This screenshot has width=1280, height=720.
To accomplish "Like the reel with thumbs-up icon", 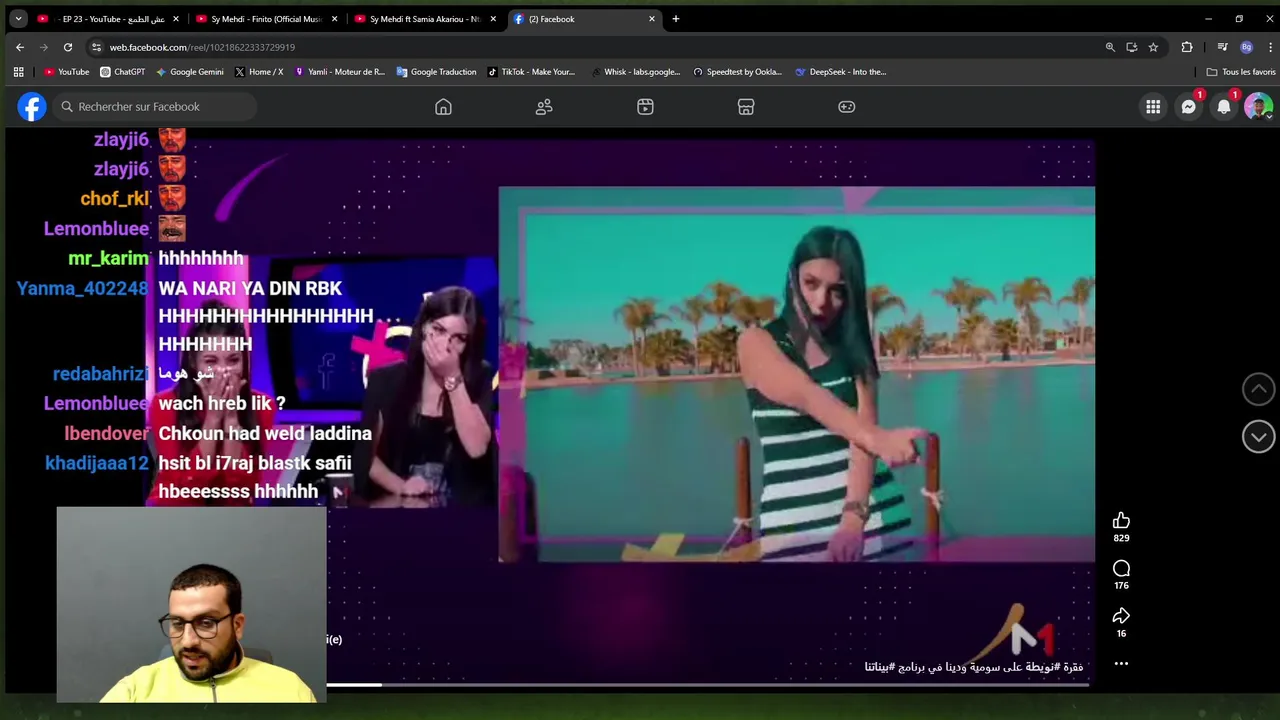I will [x=1121, y=521].
